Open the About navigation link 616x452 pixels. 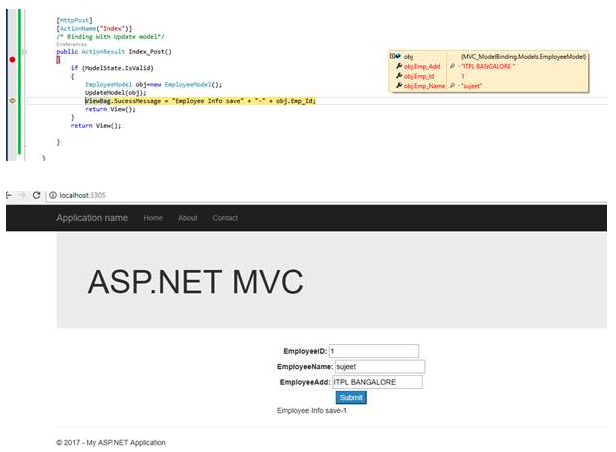(188, 218)
